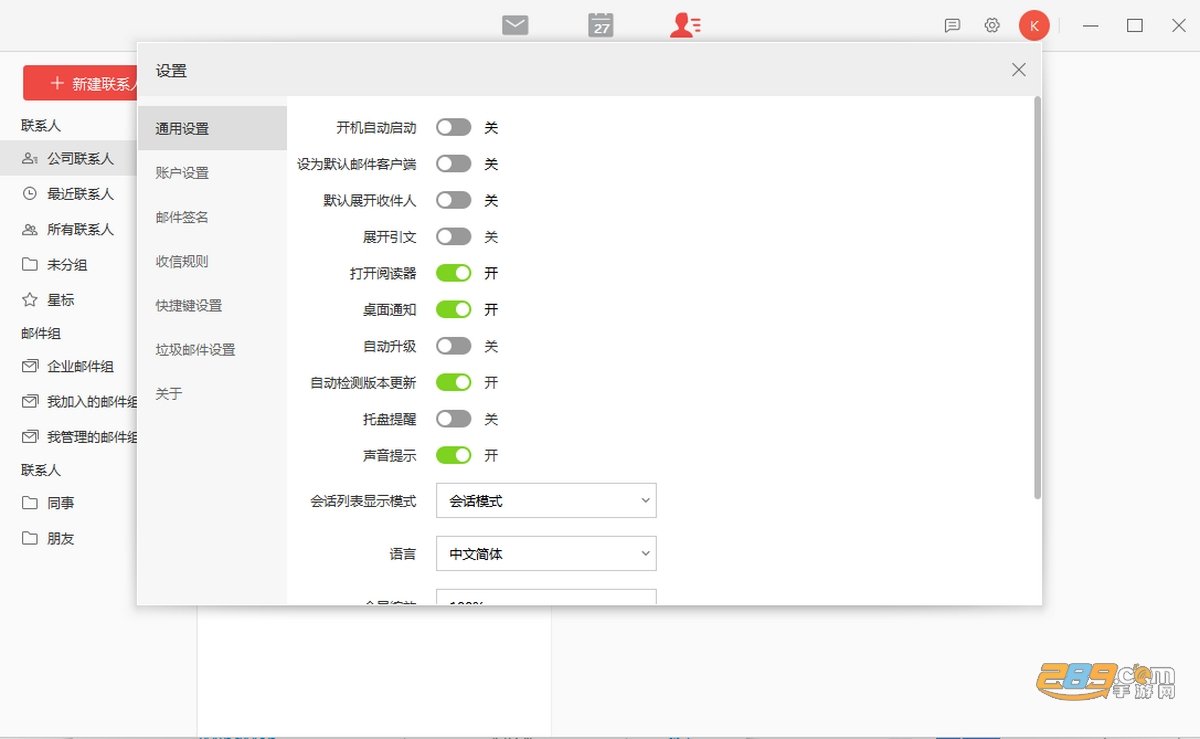Open the mail envelope icon in top bar
1200x739 pixels.
click(515, 25)
